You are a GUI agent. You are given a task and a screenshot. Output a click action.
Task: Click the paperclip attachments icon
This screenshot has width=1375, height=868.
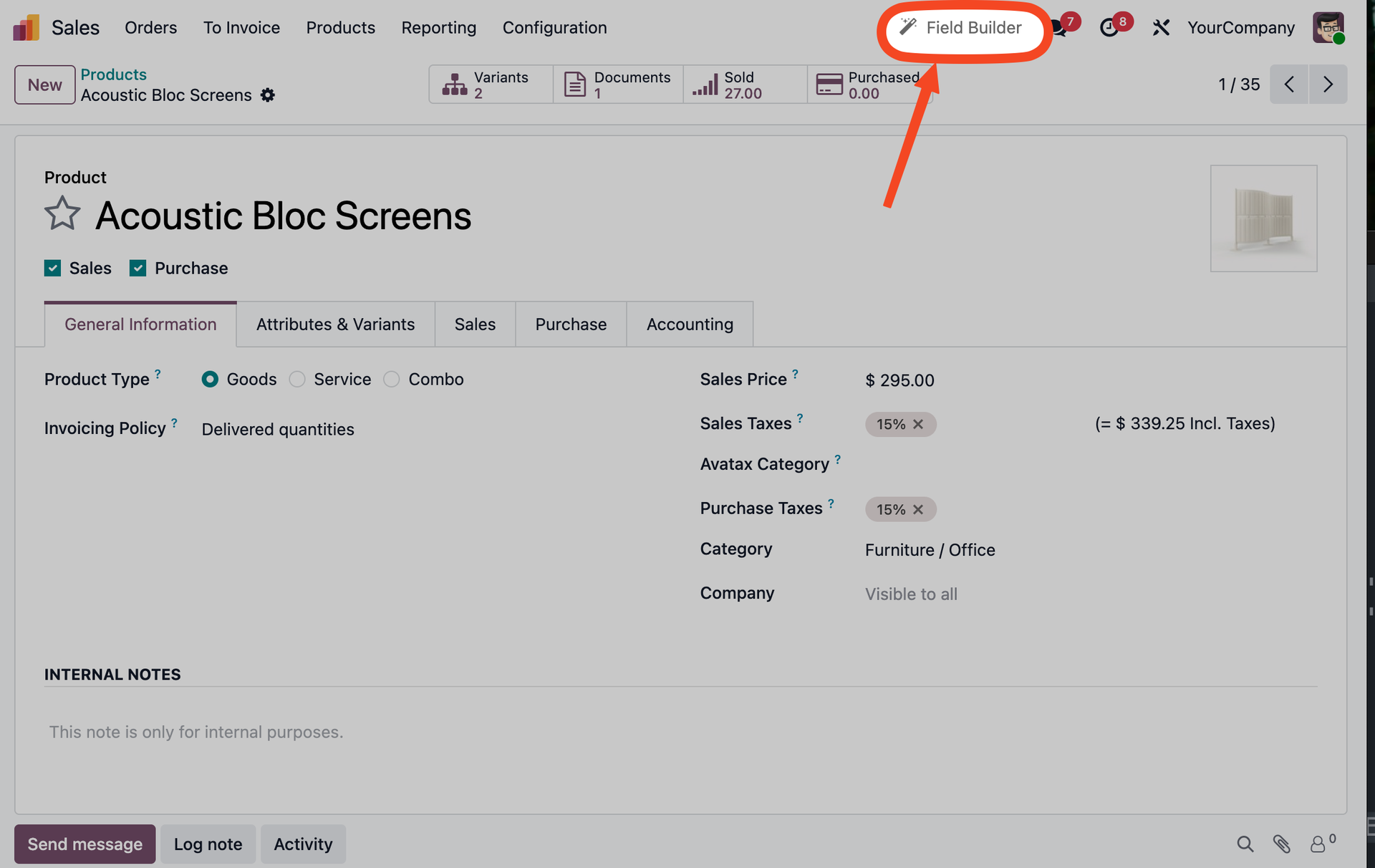(1281, 844)
